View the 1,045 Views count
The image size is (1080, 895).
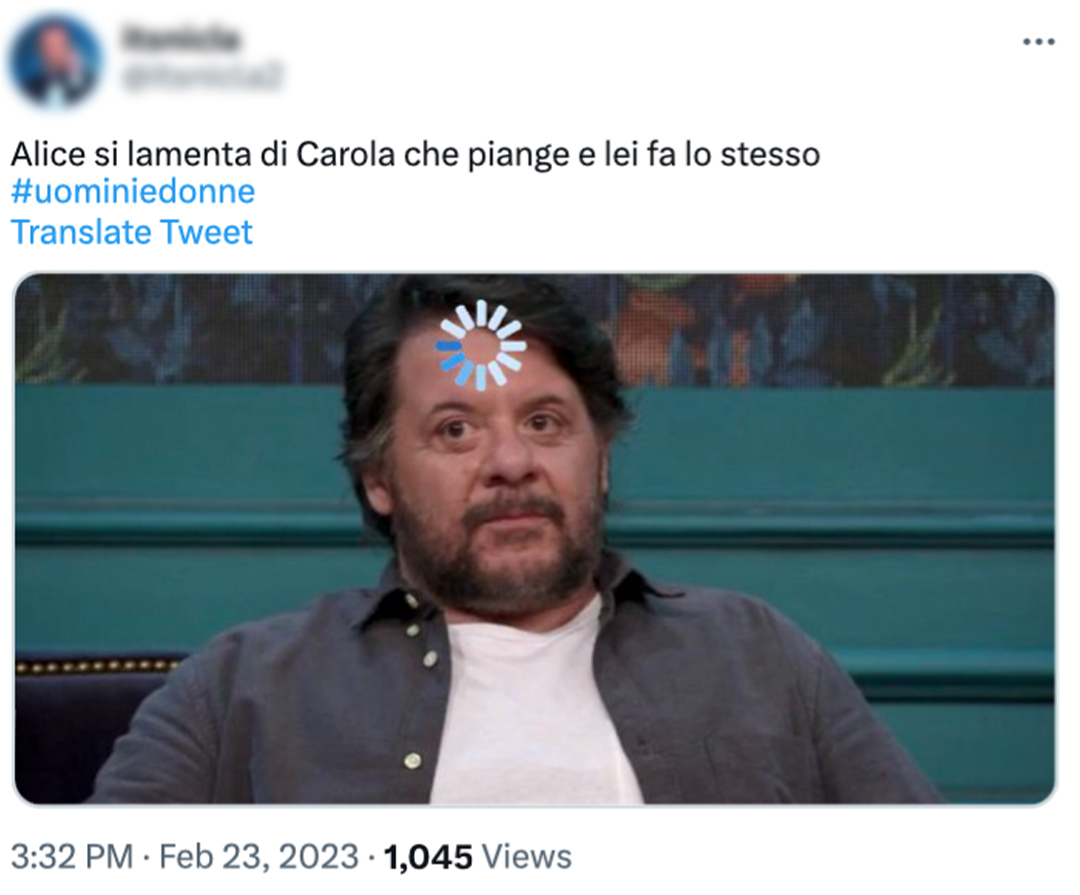click(x=477, y=857)
